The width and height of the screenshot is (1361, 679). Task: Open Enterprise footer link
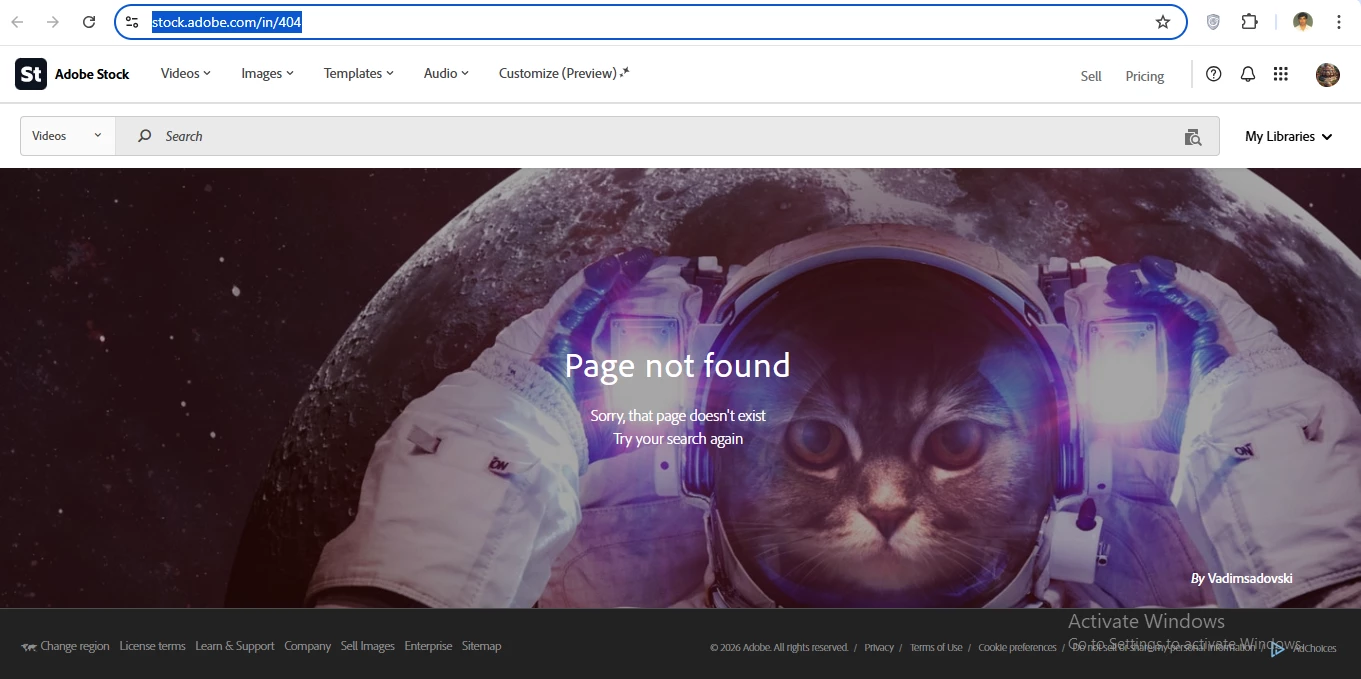click(428, 646)
